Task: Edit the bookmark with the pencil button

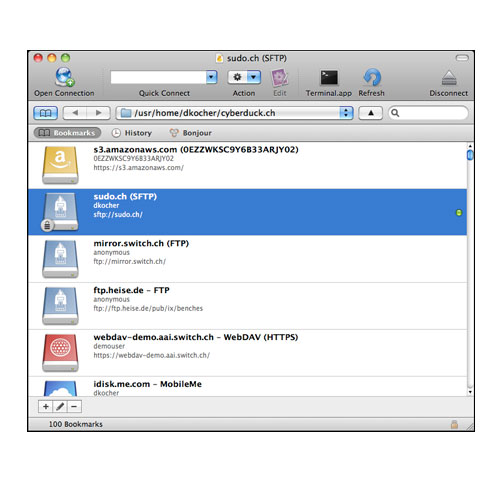Action: click(60, 406)
